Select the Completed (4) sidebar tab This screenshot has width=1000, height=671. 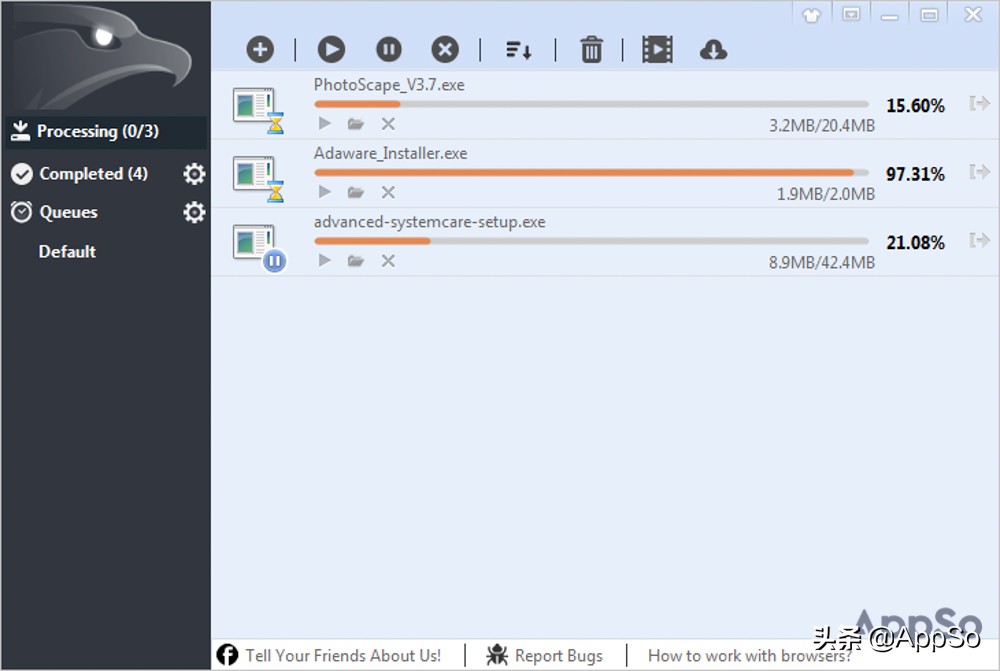pos(93,173)
